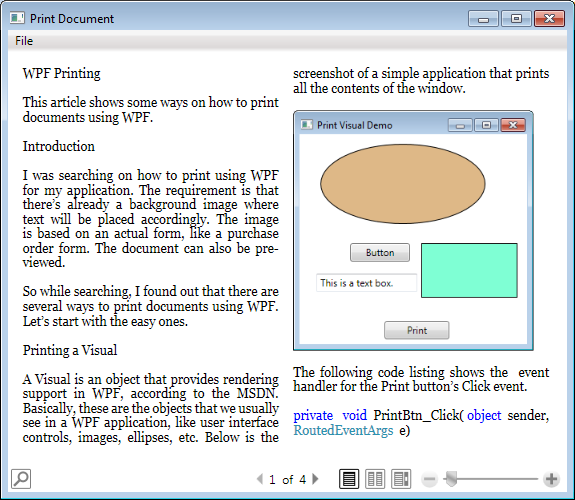Maximize the Print Document window
This screenshot has height=500, width=575.
(516, 19)
